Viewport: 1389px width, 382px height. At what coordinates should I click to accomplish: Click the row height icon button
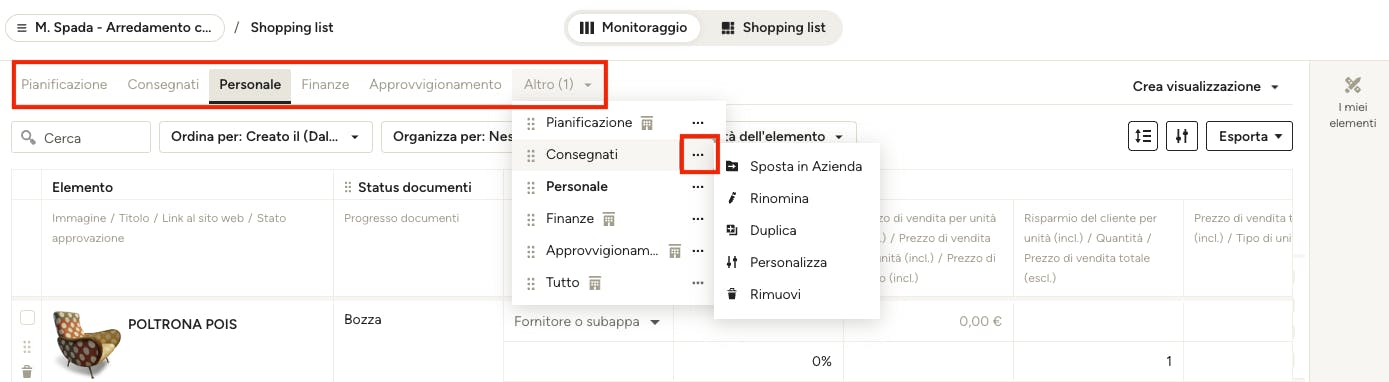pos(1142,136)
